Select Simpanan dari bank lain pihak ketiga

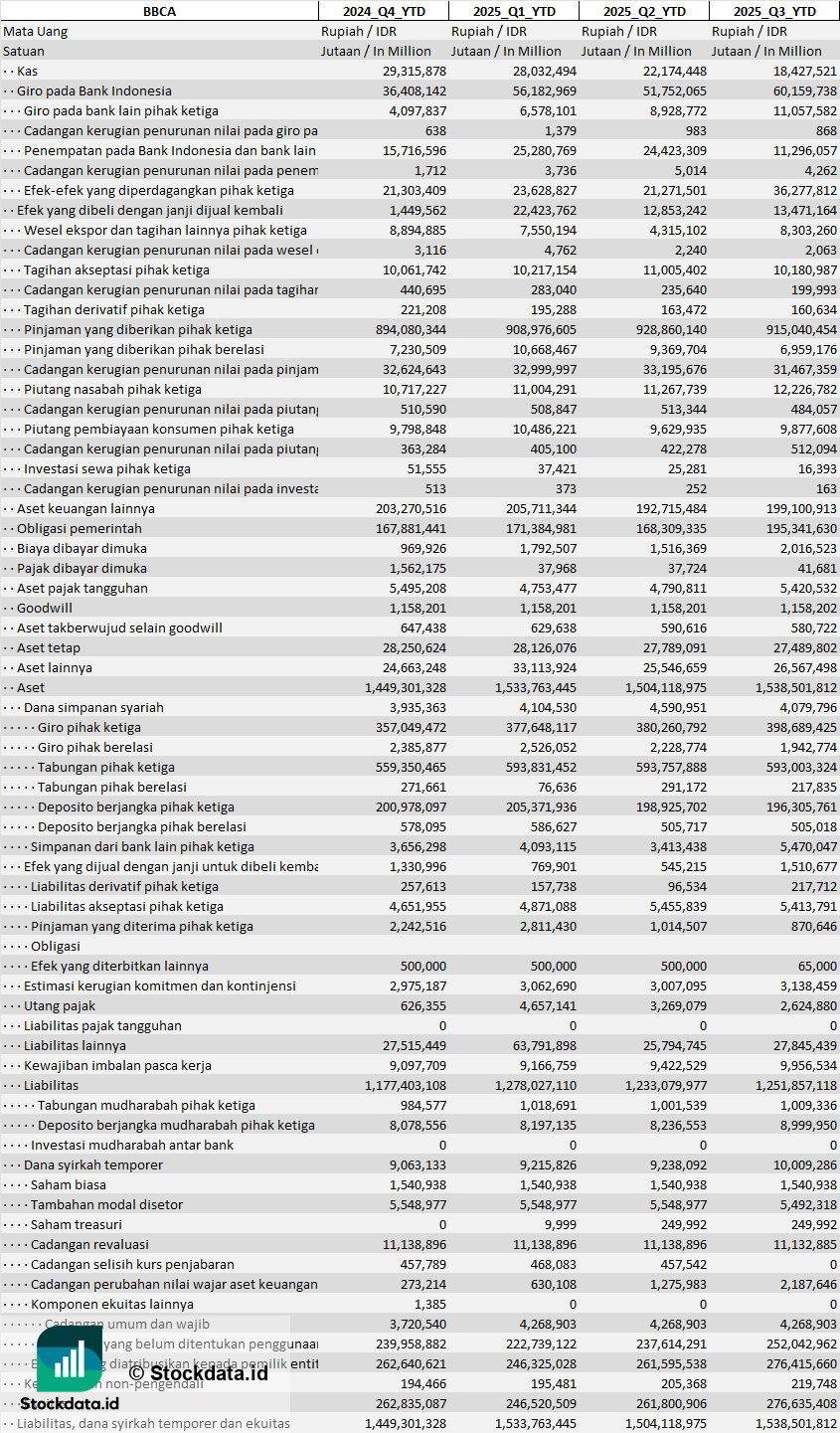coord(142,846)
